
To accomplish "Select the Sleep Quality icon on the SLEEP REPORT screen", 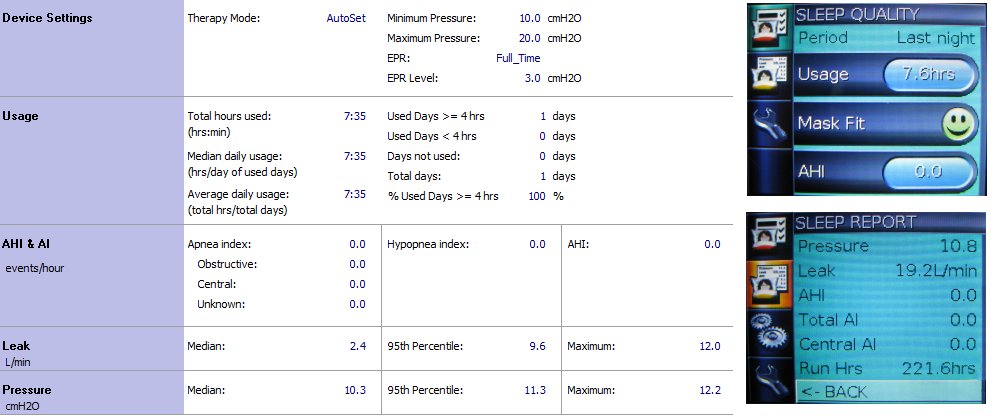I will click(x=770, y=234).
